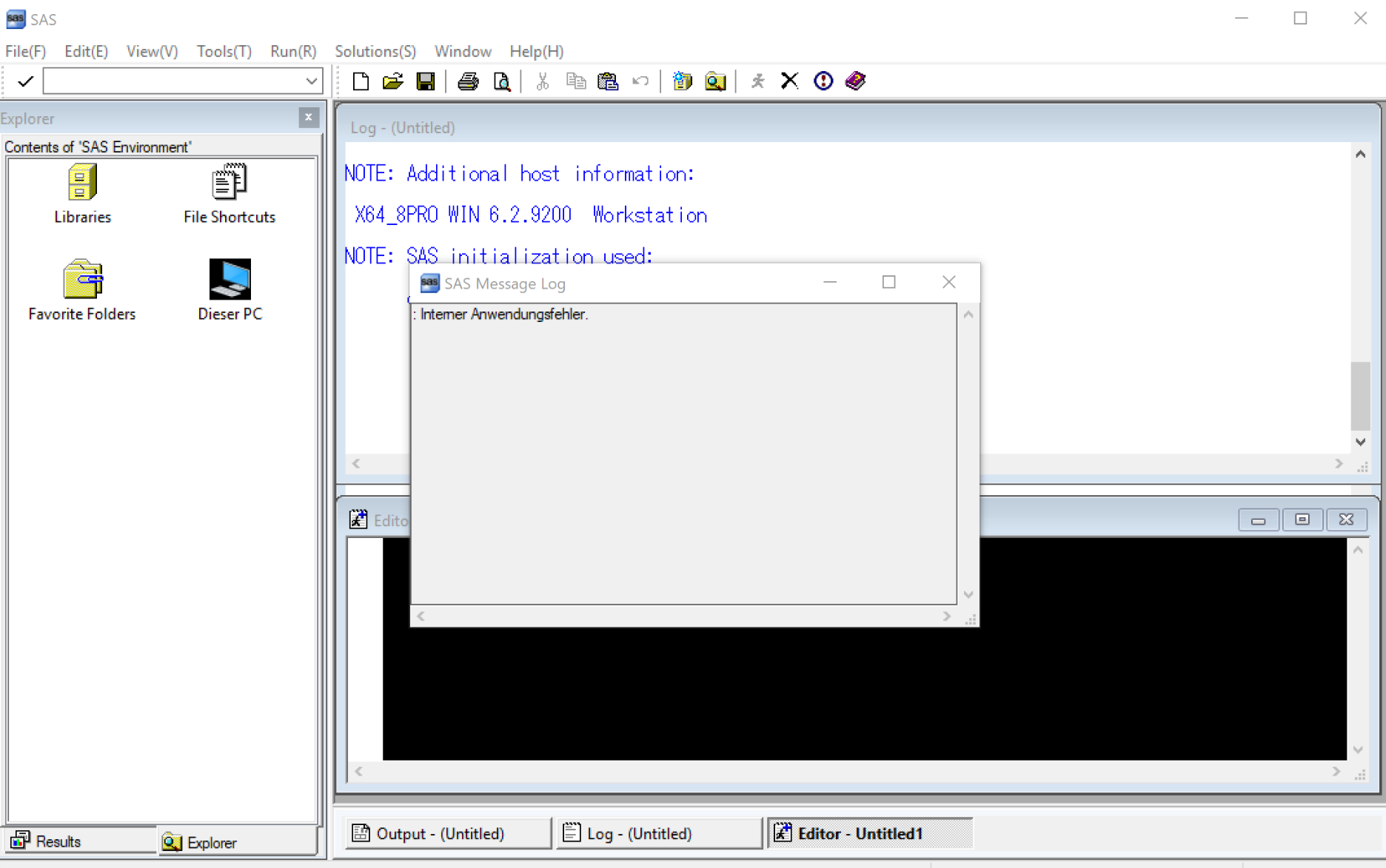This screenshot has width=1386, height=868.
Task: Click the Log - (Untitled) title bar
Action: 859,127
